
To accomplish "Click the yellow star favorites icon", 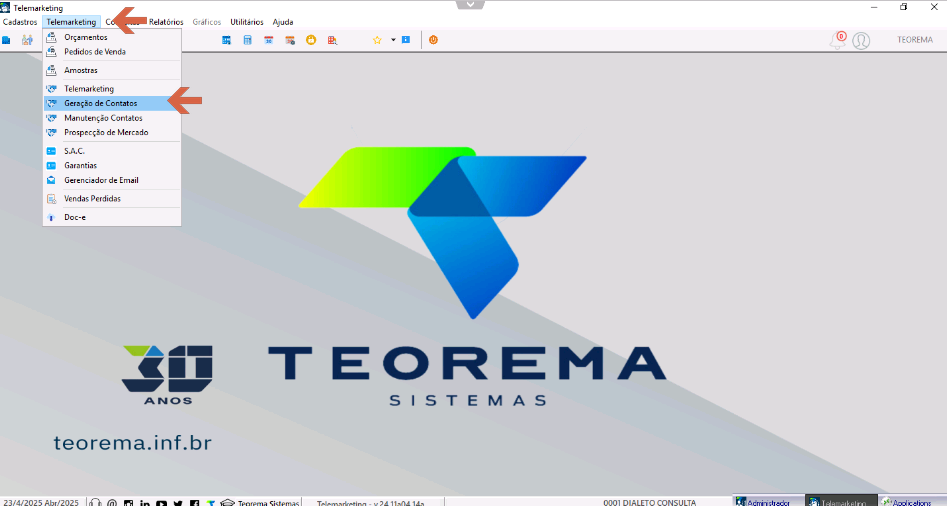I will pyautogui.click(x=377, y=40).
